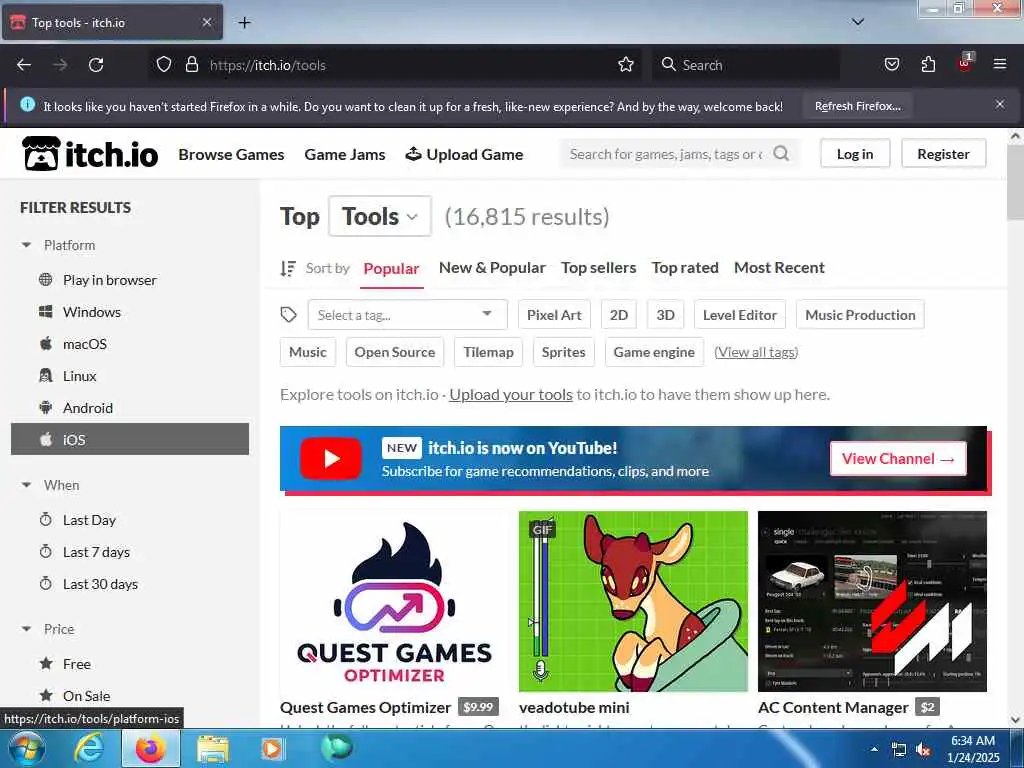Open the tracking protection shield icon
1024x768 pixels.
click(x=164, y=65)
